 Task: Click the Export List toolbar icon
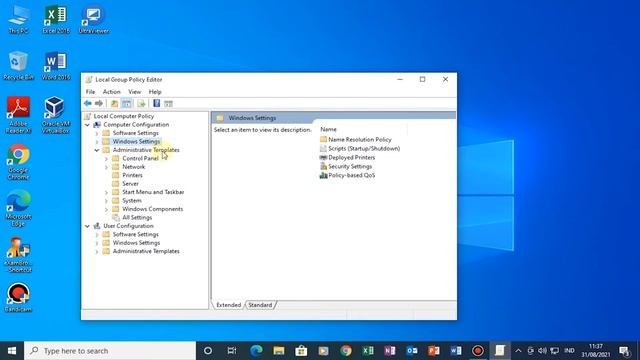pos(141,104)
